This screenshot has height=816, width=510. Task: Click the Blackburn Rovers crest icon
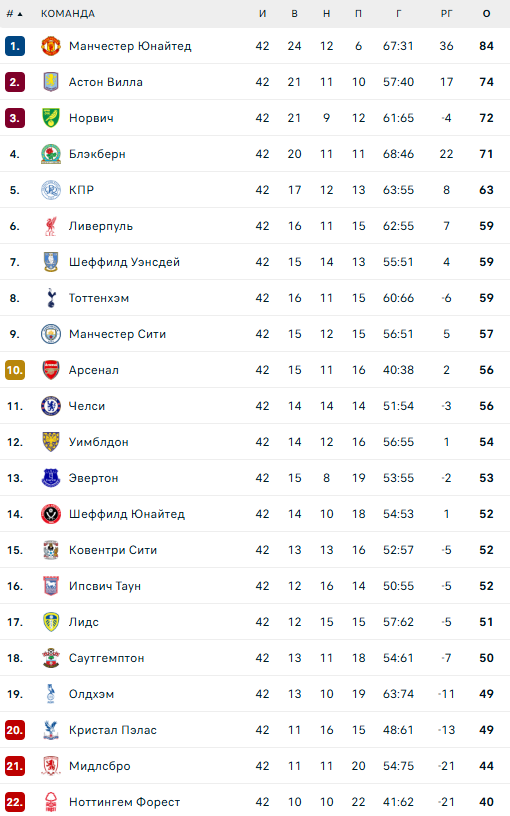pyautogui.click(x=51, y=154)
